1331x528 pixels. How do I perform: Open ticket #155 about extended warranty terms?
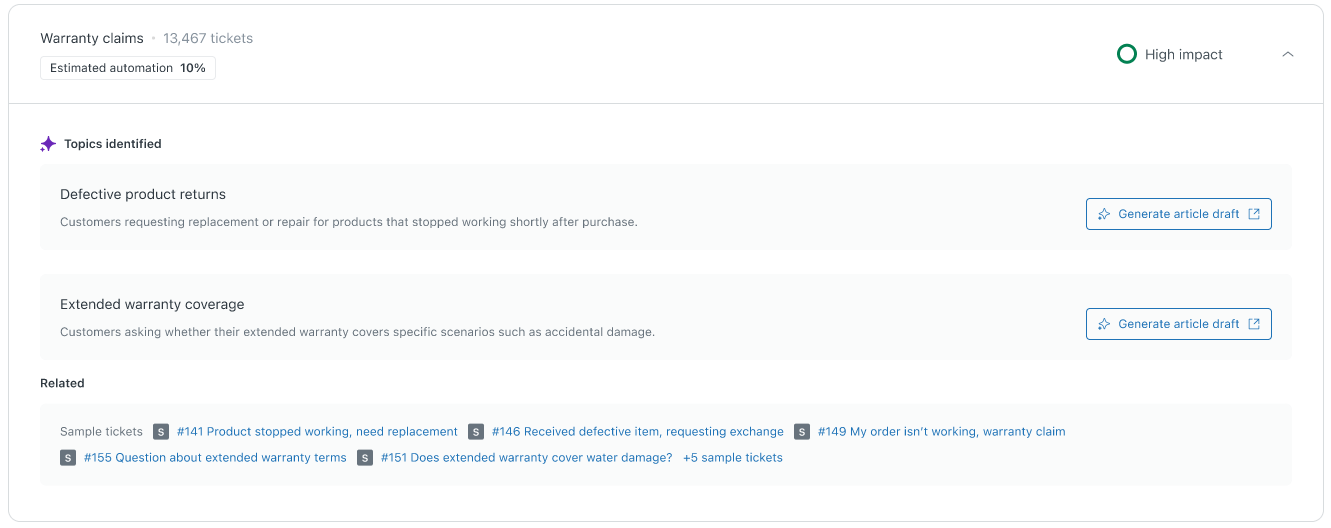215,458
